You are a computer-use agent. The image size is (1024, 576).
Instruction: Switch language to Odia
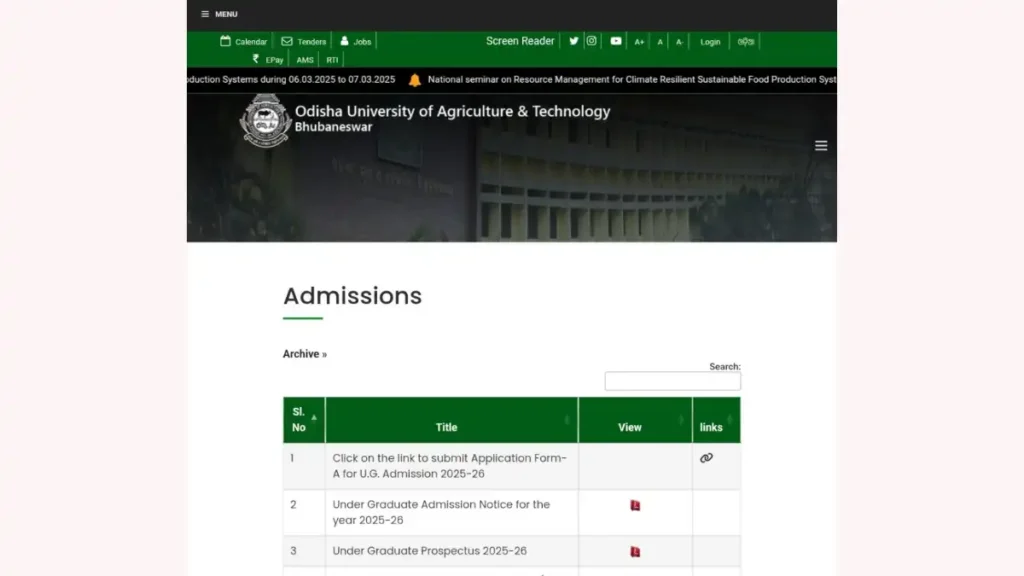pos(746,41)
